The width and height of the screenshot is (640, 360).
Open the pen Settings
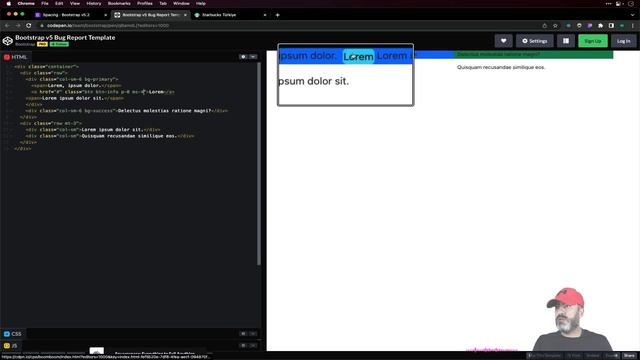pyautogui.click(x=535, y=41)
